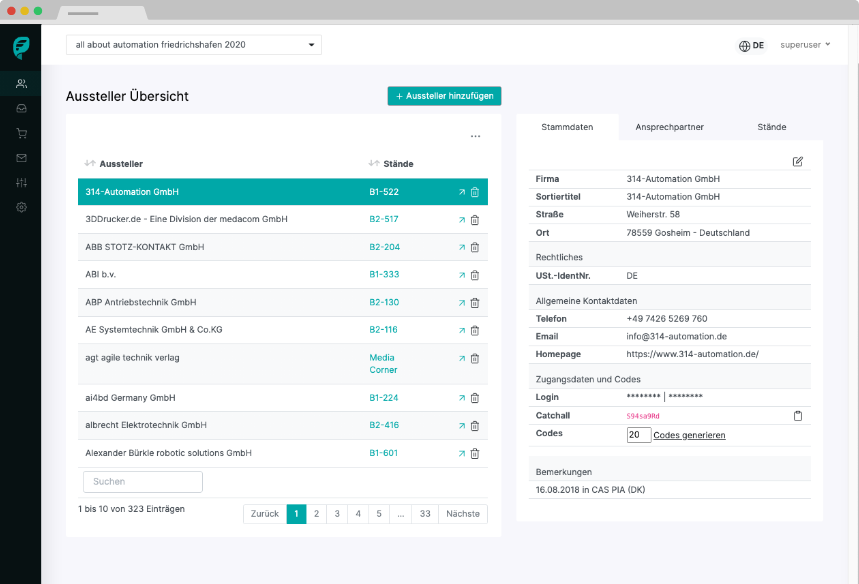Open the sliders configuration icon in sidebar
The width and height of the screenshot is (859, 584).
coord(21,182)
